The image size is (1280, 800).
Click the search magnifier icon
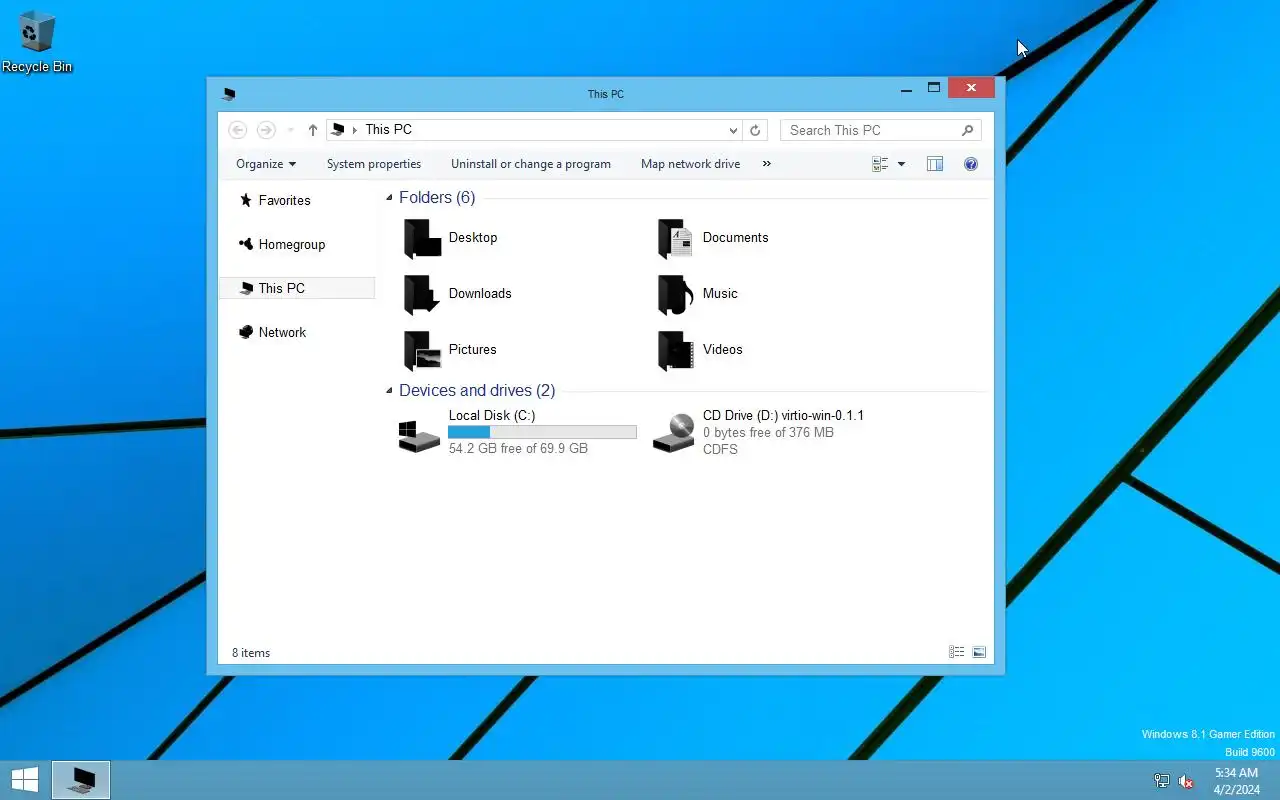point(967,130)
